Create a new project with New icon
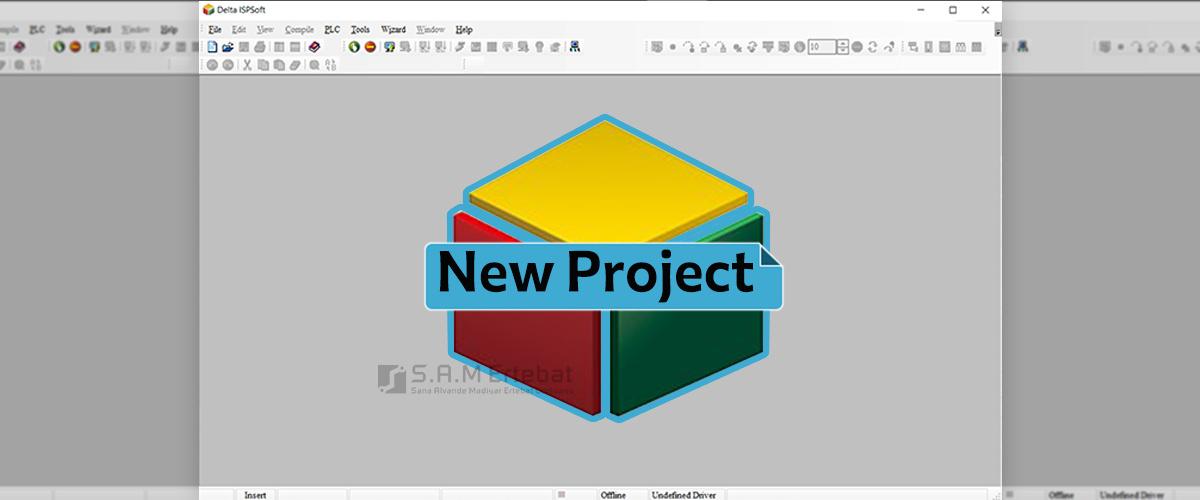The height and width of the screenshot is (500, 1200). pyautogui.click(x=212, y=47)
